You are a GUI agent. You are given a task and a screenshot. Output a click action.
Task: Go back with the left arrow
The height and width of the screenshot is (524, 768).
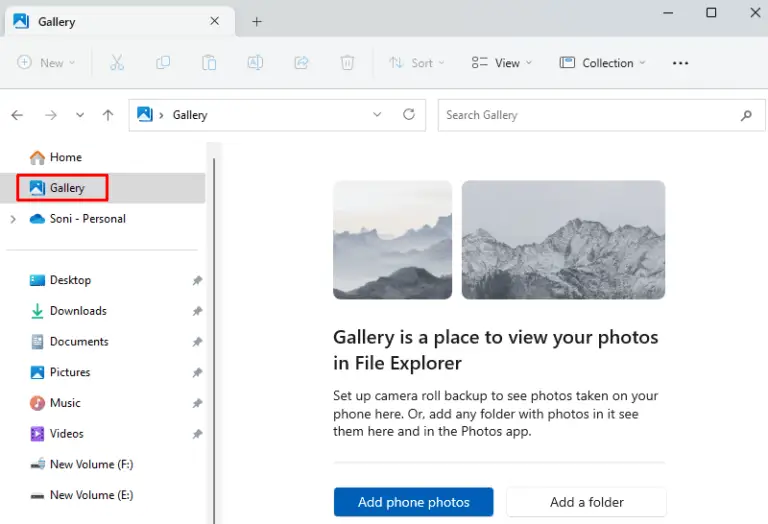click(17, 115)
